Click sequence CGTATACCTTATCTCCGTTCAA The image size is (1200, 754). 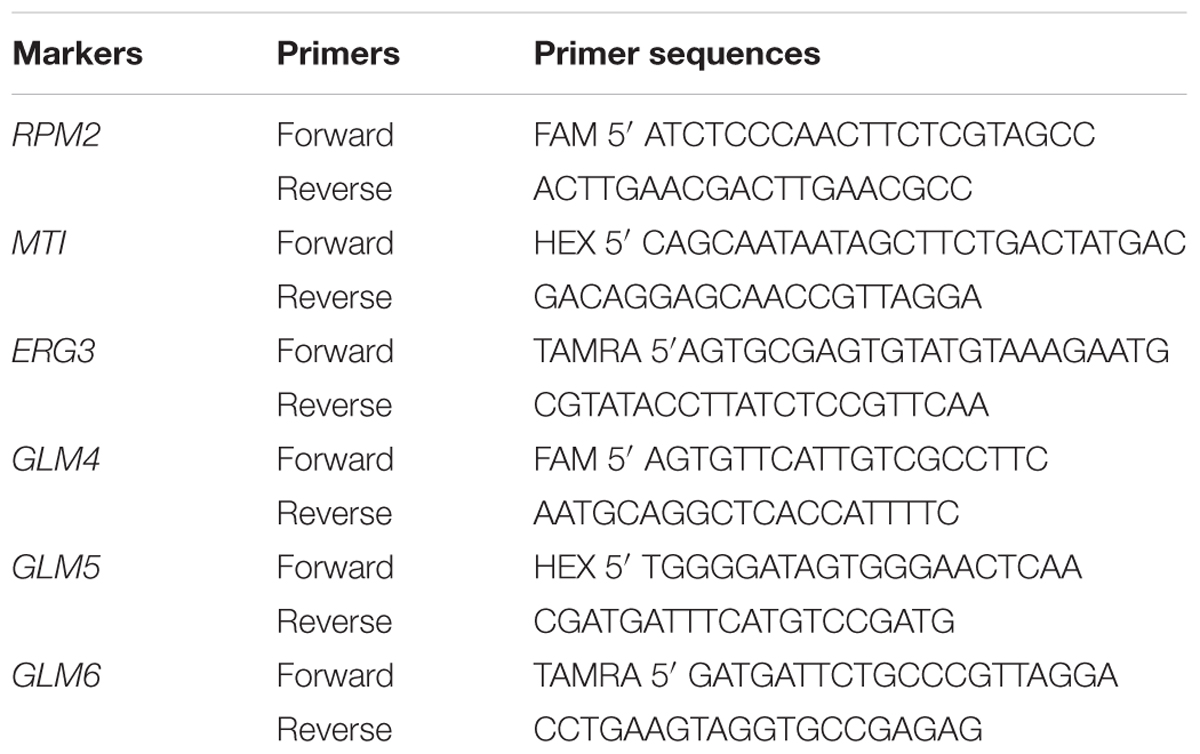click(x=761, y=405)
